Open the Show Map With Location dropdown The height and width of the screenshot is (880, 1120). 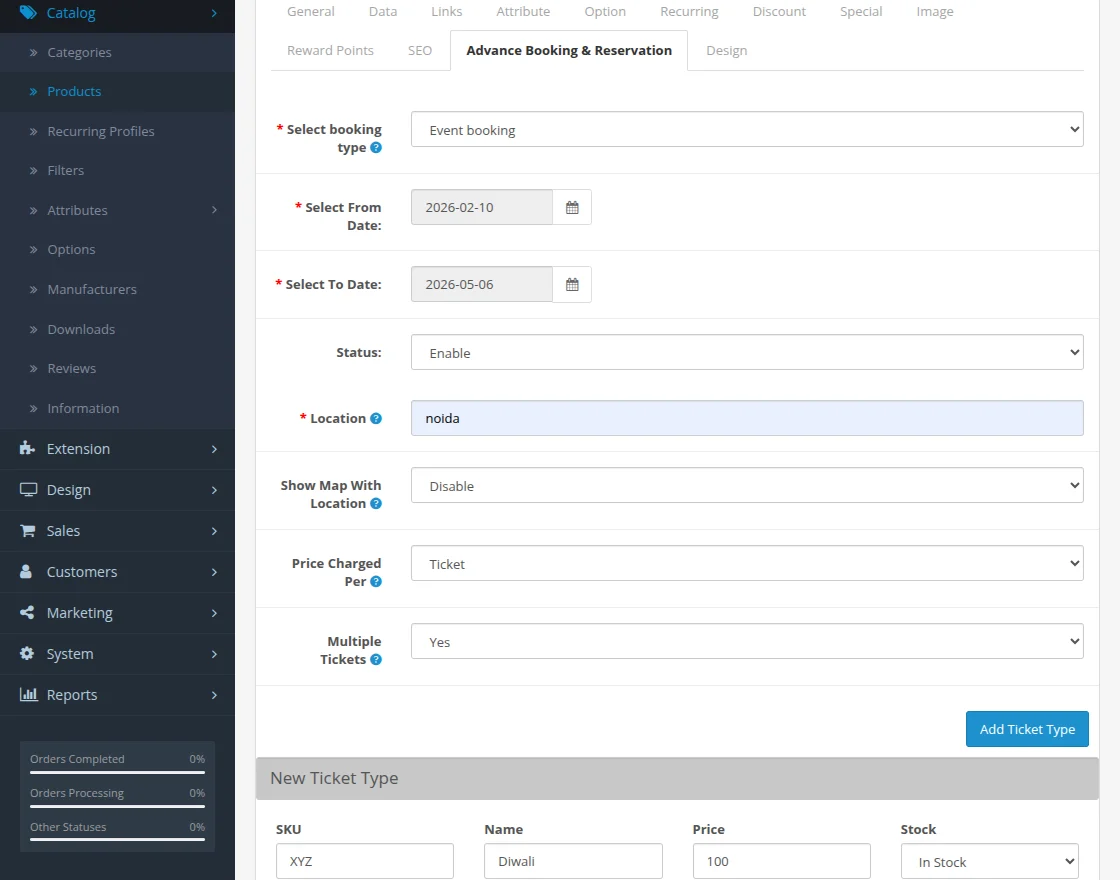pyautogui.click(x=746, y=485)
